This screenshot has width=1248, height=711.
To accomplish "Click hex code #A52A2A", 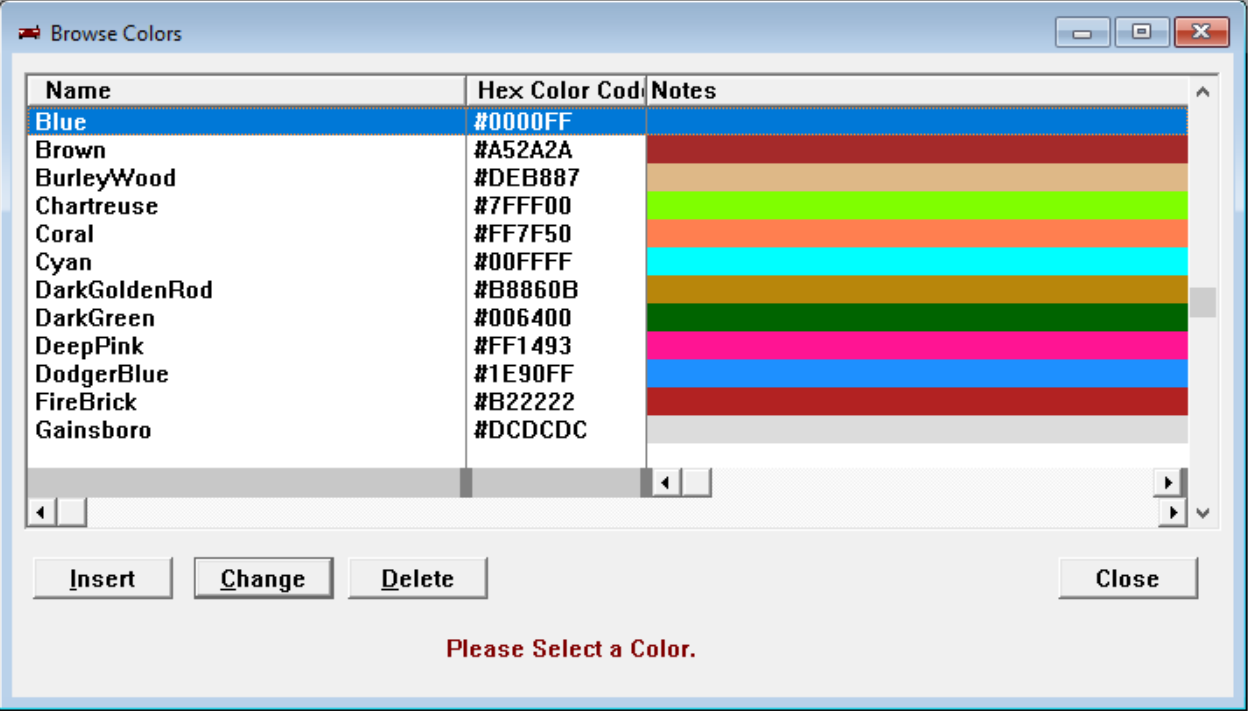I will tap(523, 150).
